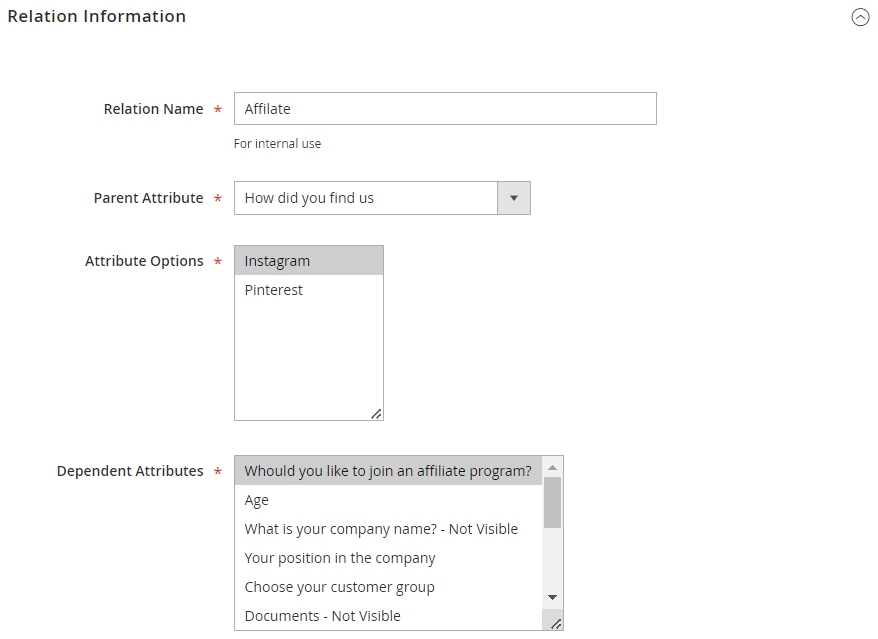Collapse the Relation Information section
The height and width of the screenshot is (639, 878).
[860, 17]
